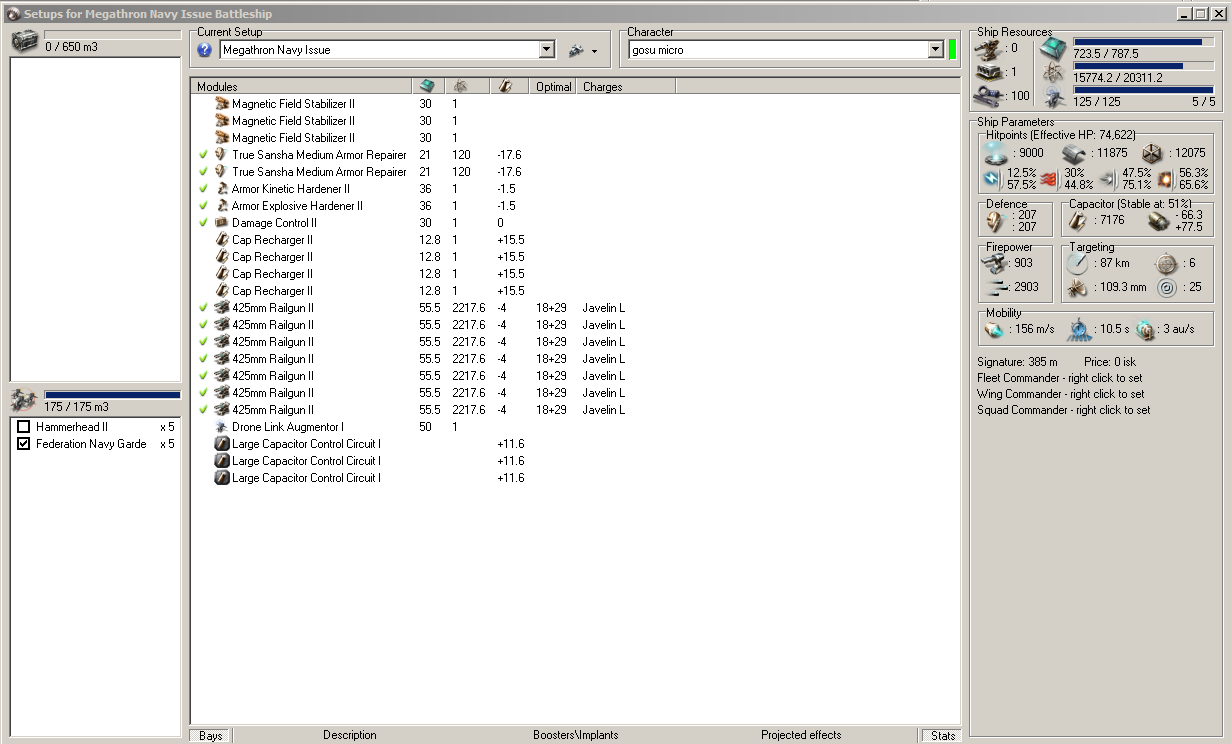Click the scan resolution icon beside 109.3 mm
The height and width of the screenshot is (744, 1231).
[1078, 287]
